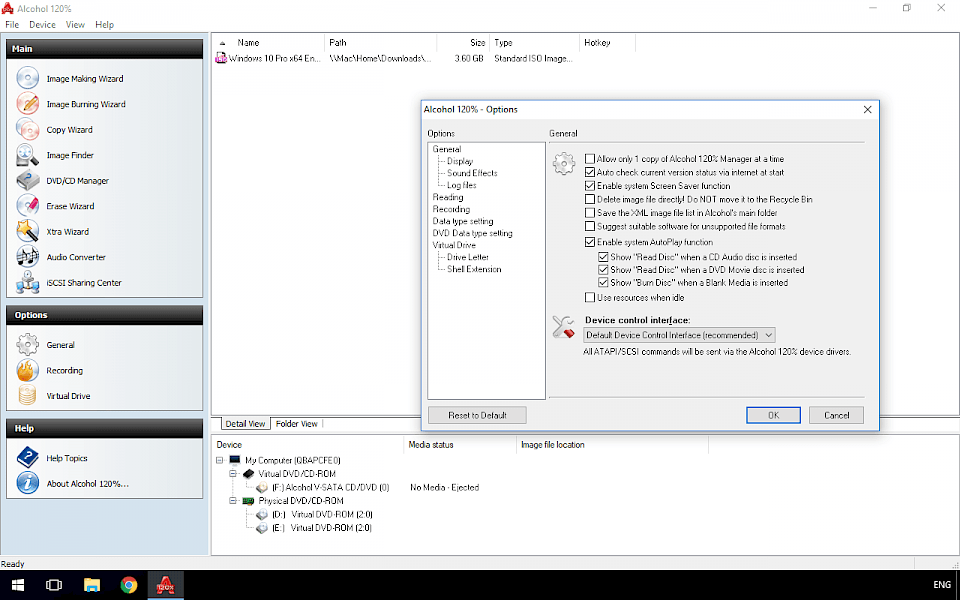
Task: Collapse the My Computer tree node
Action: pyautogui.click(x=220, y=460)
